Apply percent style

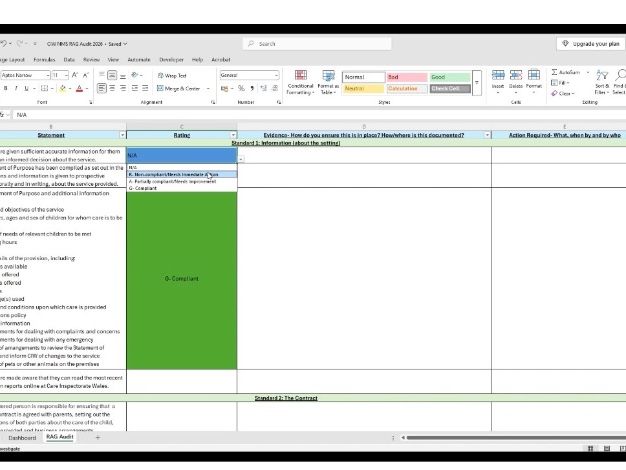pyautogui.click(x=241, y=88)
